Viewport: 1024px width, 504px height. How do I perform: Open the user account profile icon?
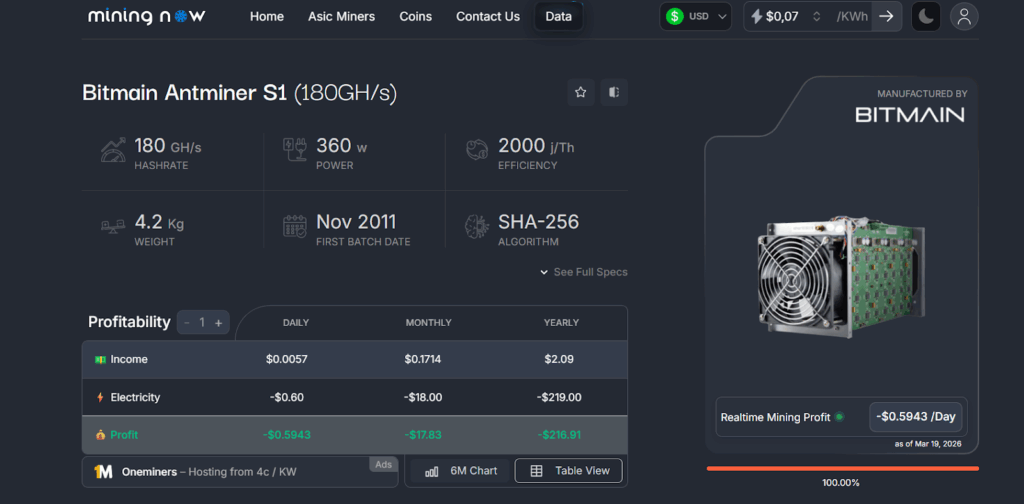click(964, 16)
